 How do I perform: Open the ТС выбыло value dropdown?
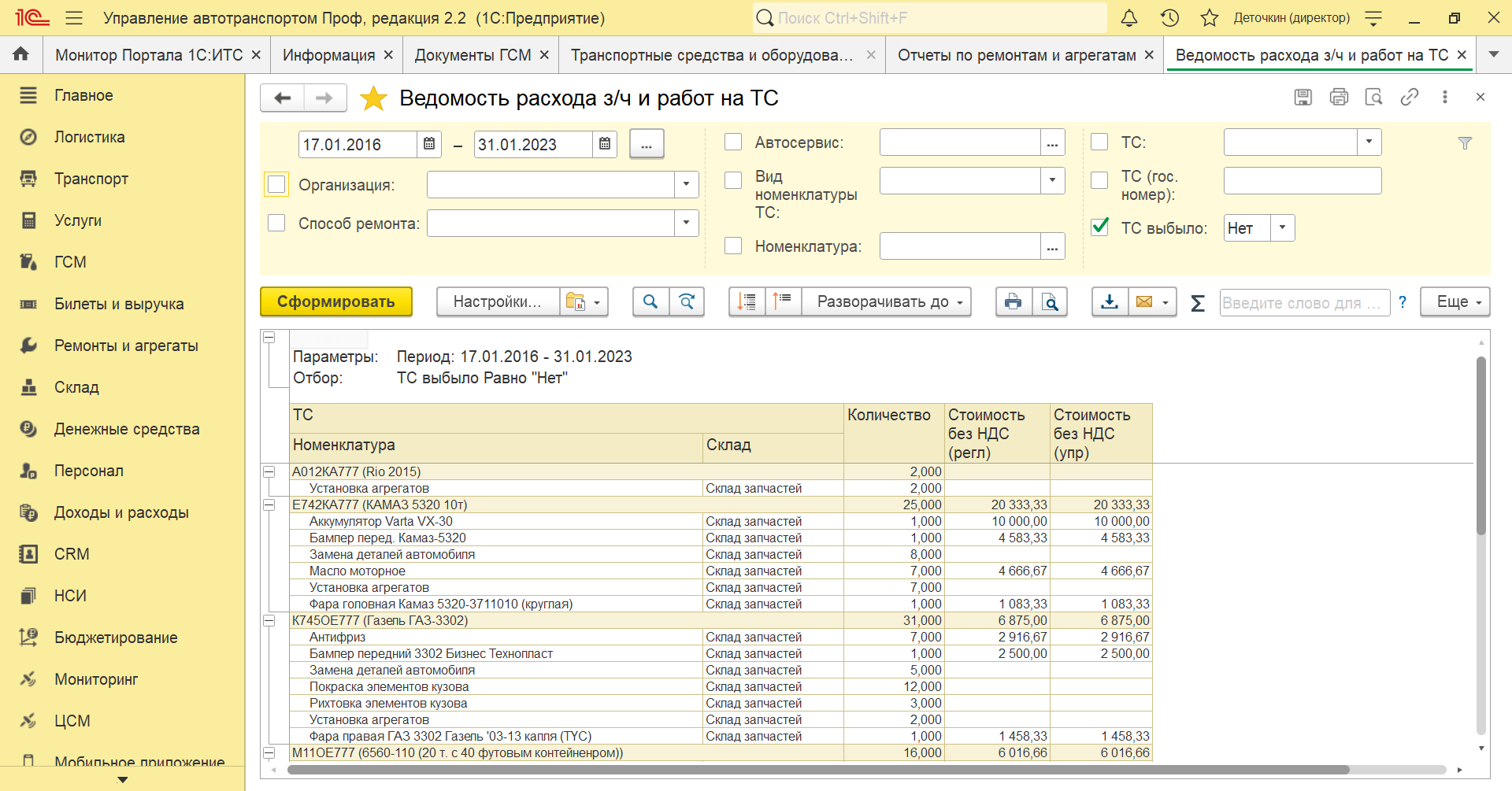pos(1282,228)
